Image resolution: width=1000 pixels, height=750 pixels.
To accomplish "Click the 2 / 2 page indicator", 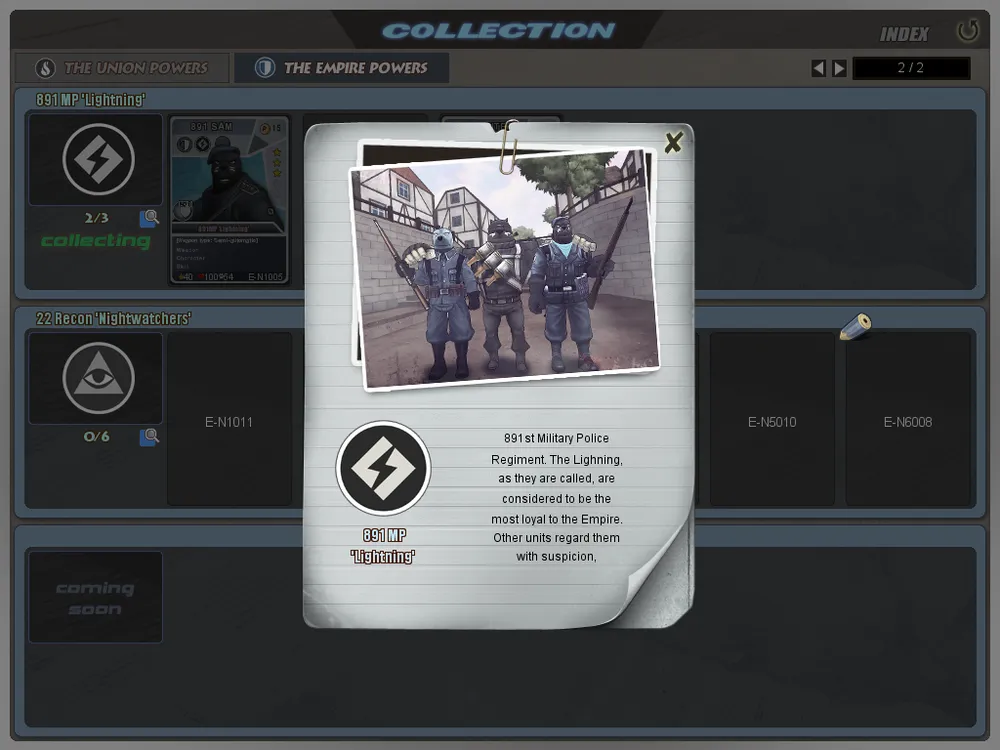I will pyautogui.click(x=911, y=68).
